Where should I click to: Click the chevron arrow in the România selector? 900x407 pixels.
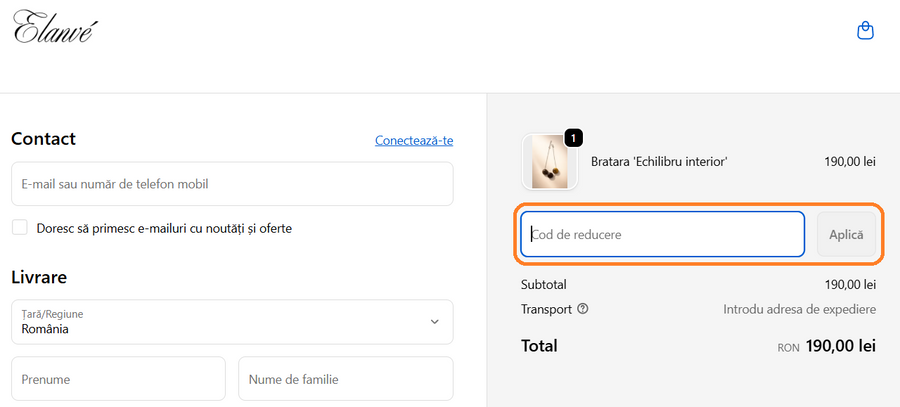tap(434, 321)
